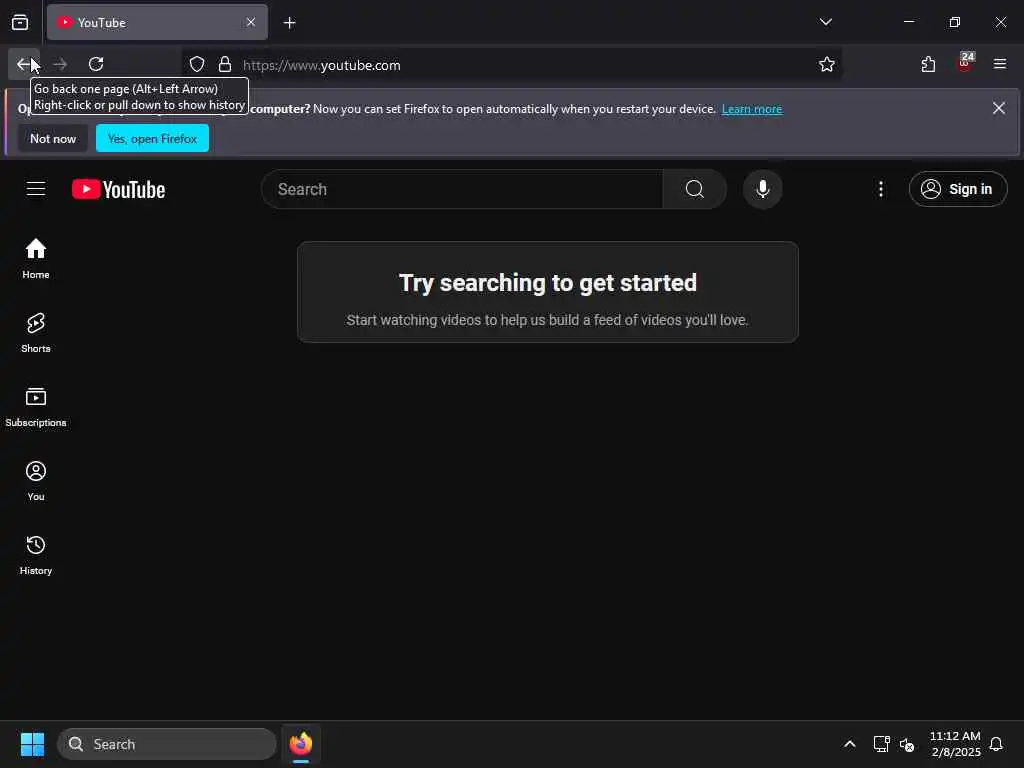This screenshot has width=1024, height=768.
Task: Open extension with 24 badge
Action: coord(965,63)
